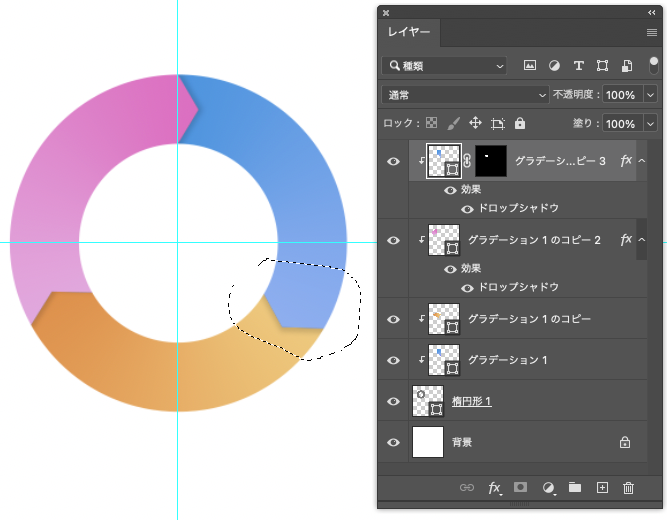Open the 通常 blend mode dropdown

[465, 95]
